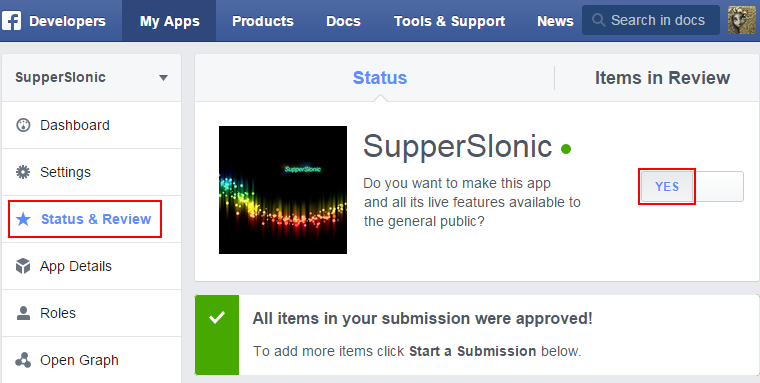Click the Open Graph nodes icon

23,360
